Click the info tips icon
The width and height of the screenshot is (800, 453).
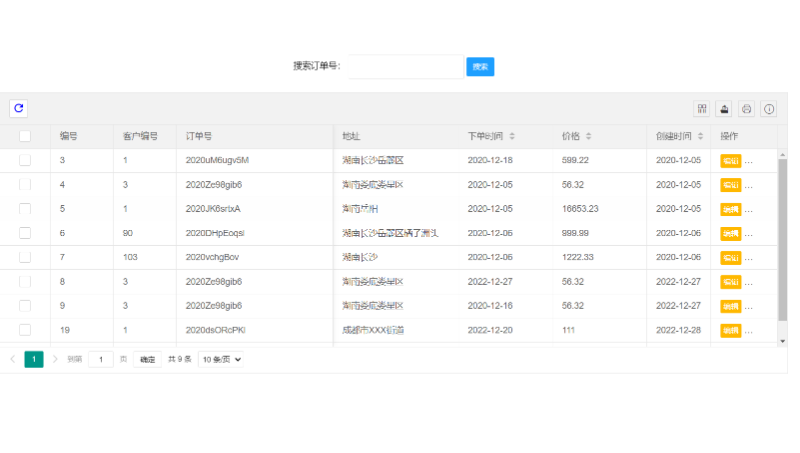768,109
